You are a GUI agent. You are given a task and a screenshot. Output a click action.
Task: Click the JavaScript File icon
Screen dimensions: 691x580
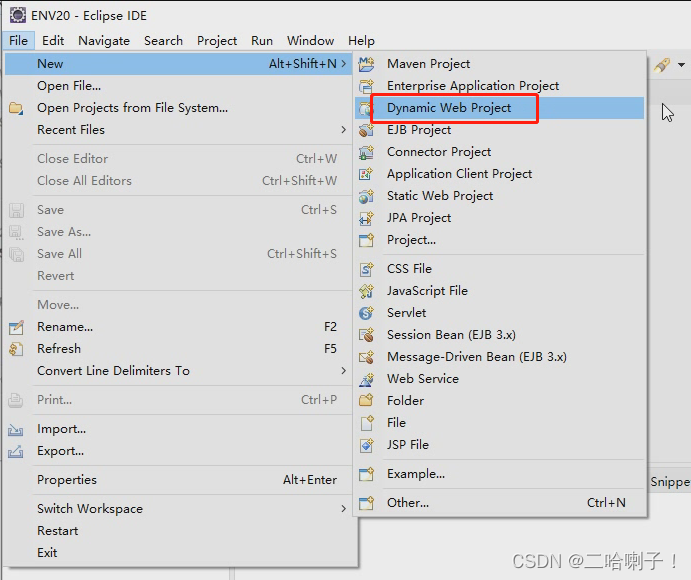tap(366, 291)
